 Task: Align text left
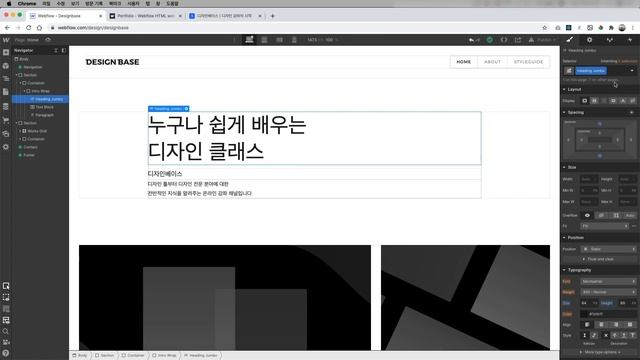click(x=587, y=325)
